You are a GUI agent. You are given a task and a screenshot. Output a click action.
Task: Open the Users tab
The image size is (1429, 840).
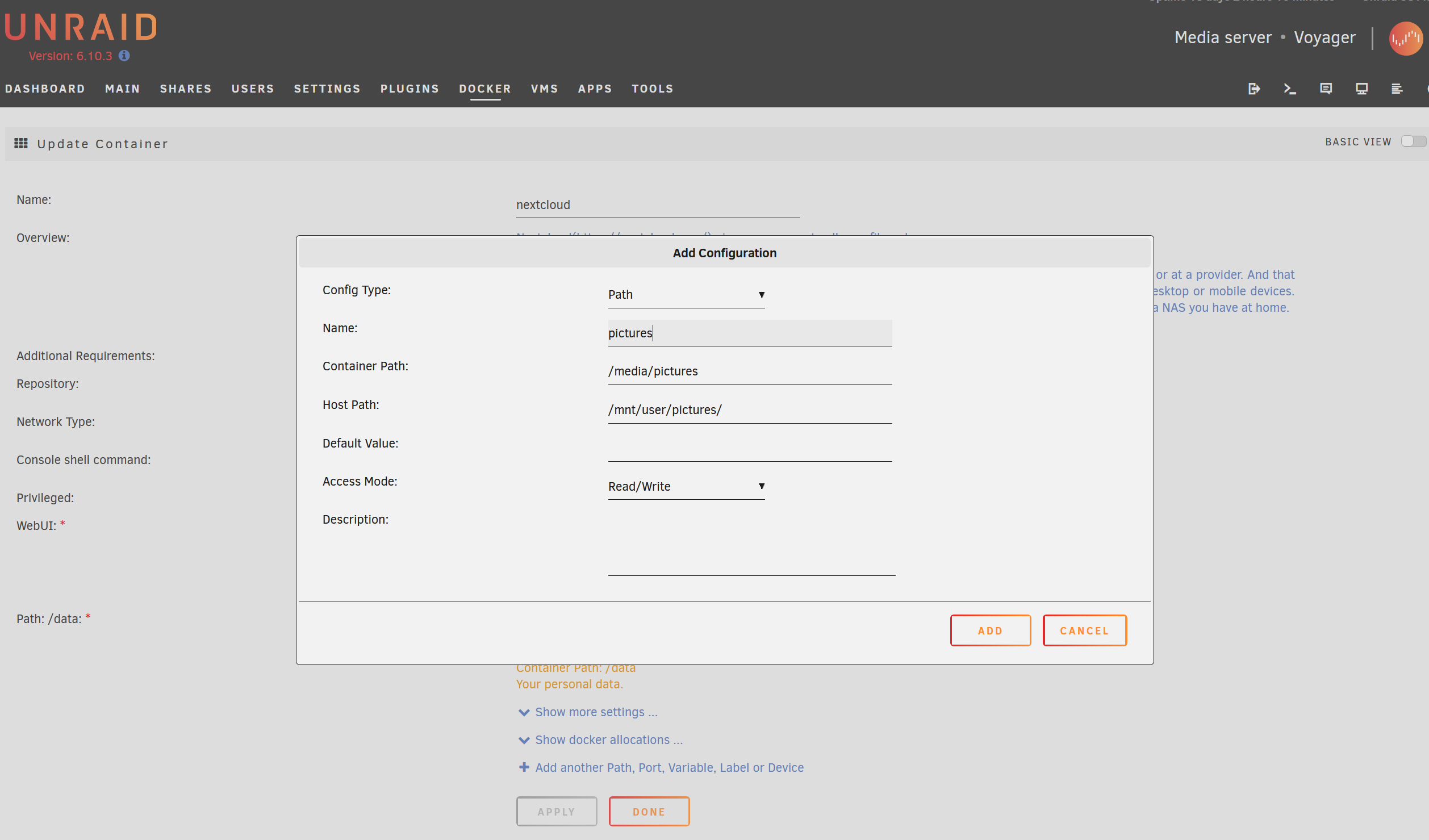click(253, 89)
